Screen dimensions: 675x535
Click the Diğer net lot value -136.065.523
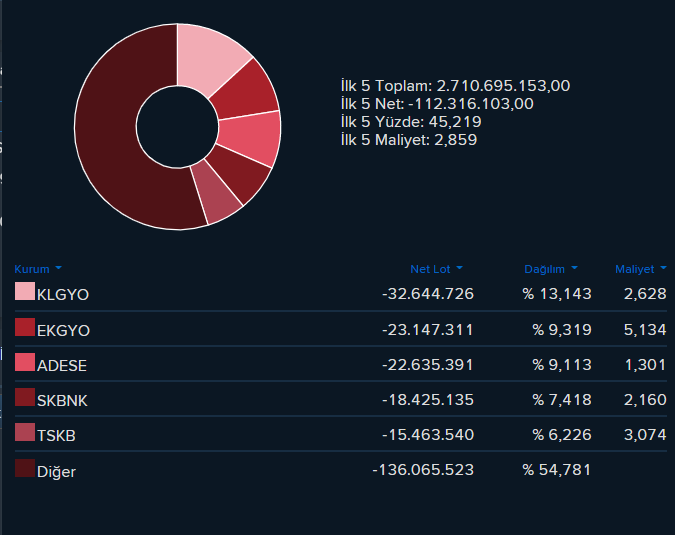[x=423, y=470]
